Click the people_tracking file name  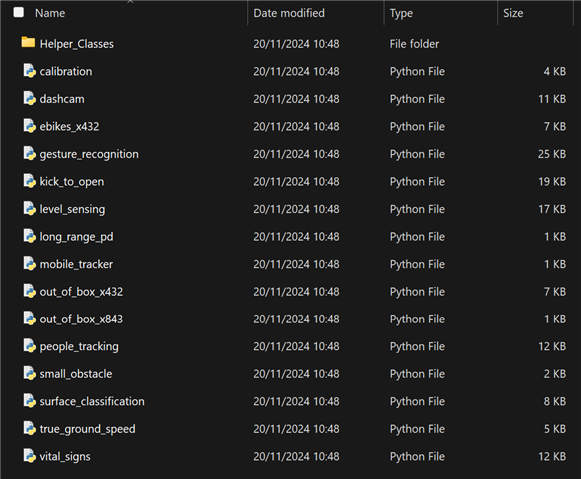79,347
